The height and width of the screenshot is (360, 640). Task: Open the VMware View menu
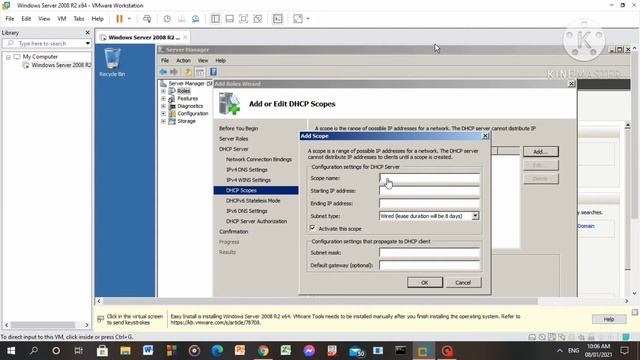tap(44, 19)
